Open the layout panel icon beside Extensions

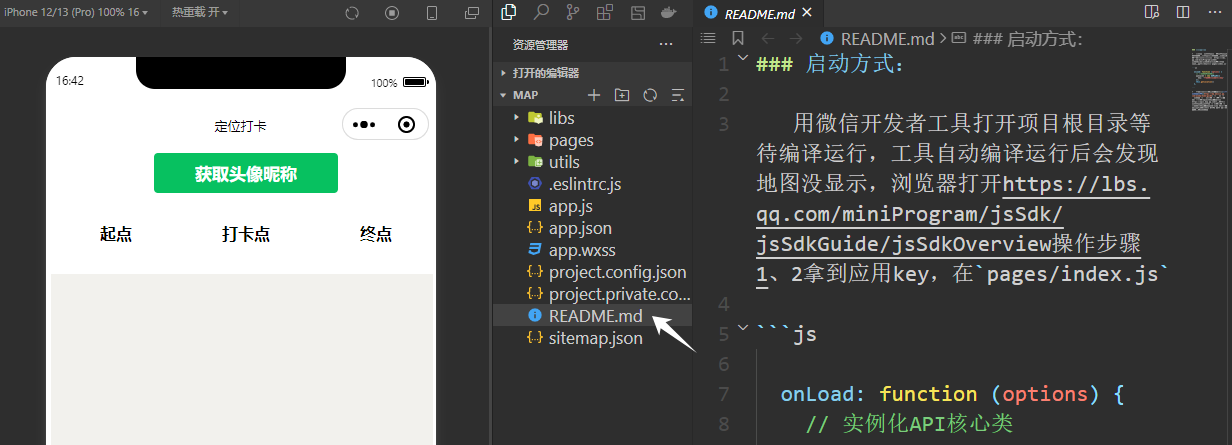pyautogui.click(x=637, y=12)
